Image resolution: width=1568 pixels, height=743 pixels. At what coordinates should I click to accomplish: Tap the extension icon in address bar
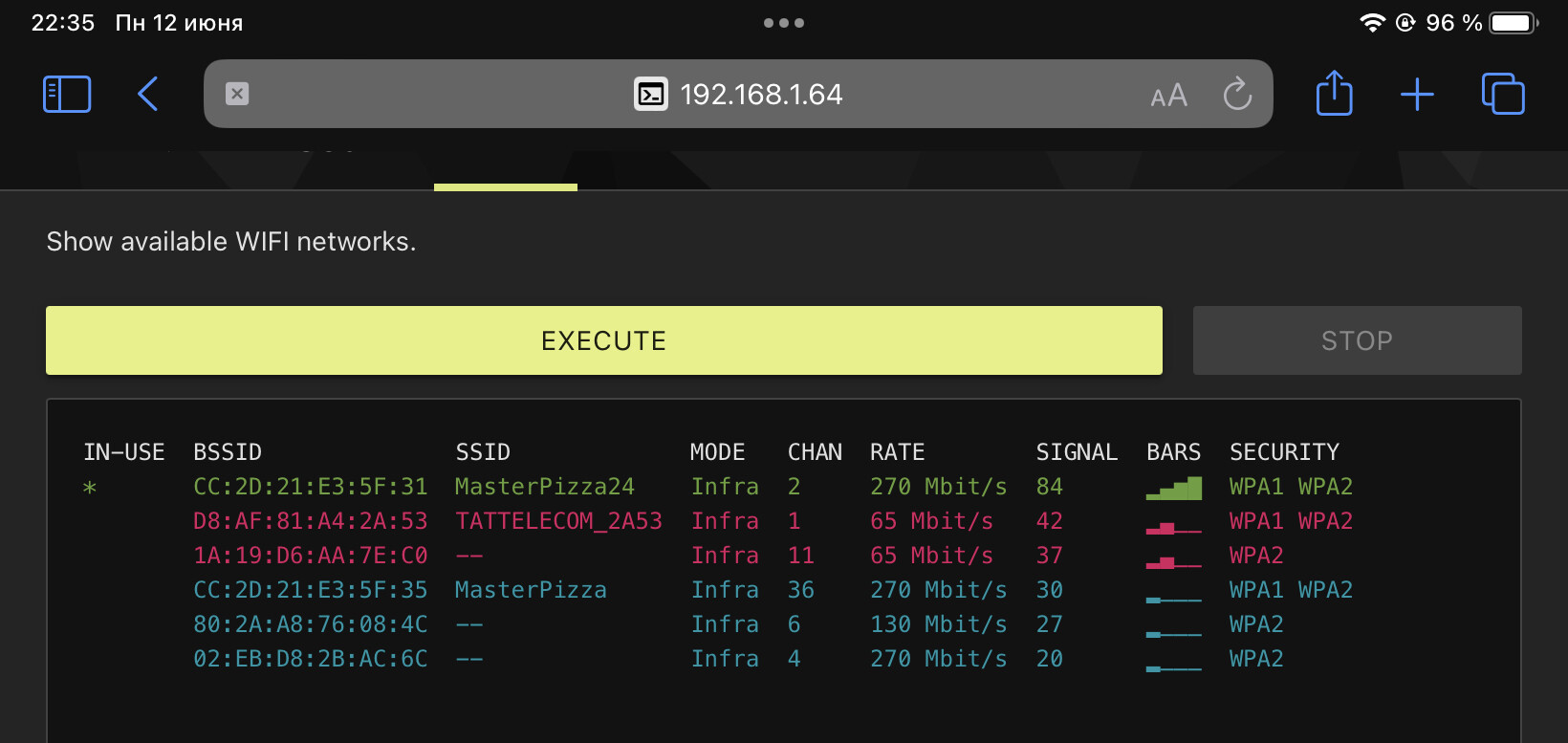[x=237, y=94]
